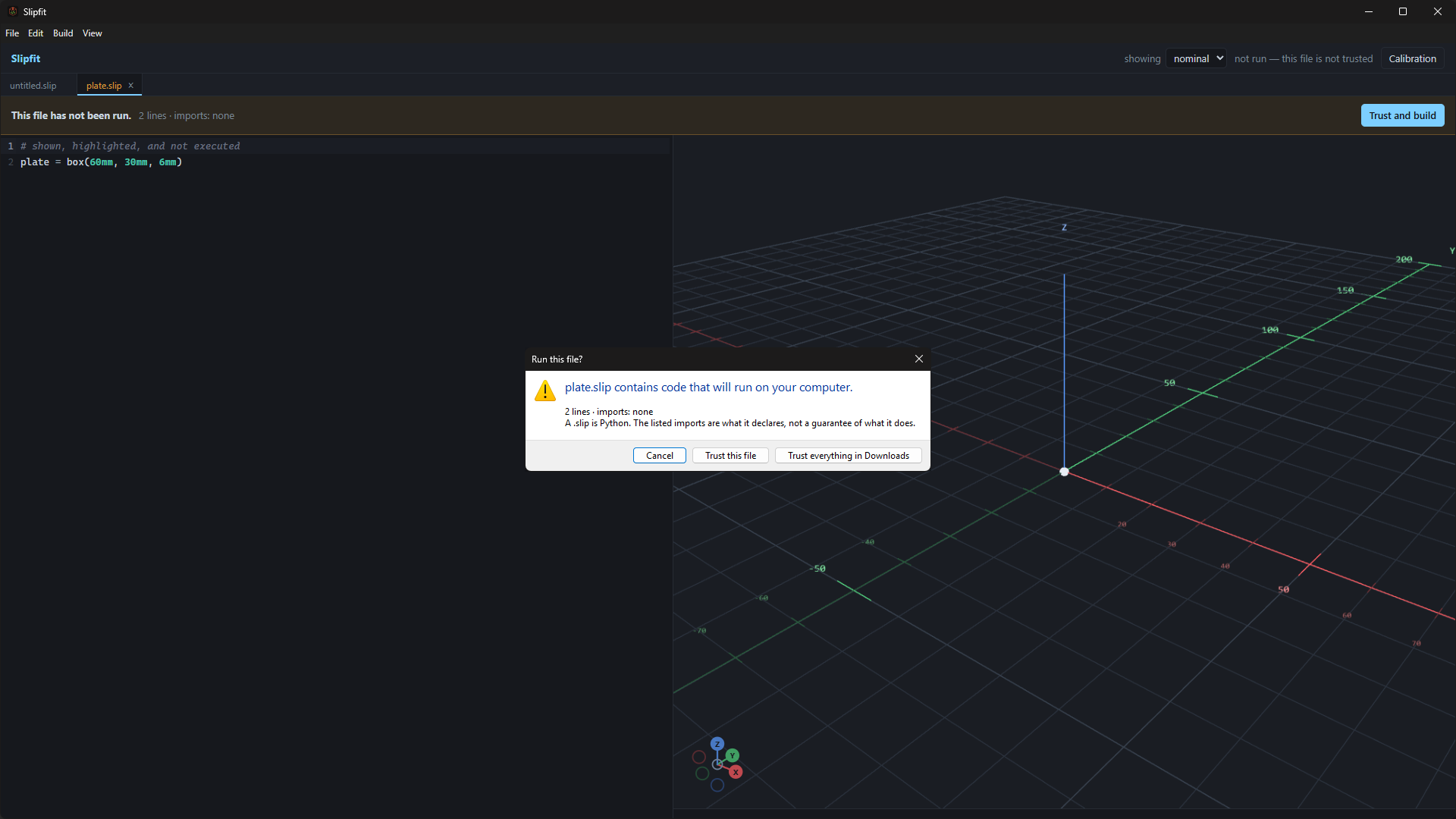Click 'Trust everything in Downloads' button
Image resolution: width=1456 pixels, height=819 pixels.
coord(848,456)
